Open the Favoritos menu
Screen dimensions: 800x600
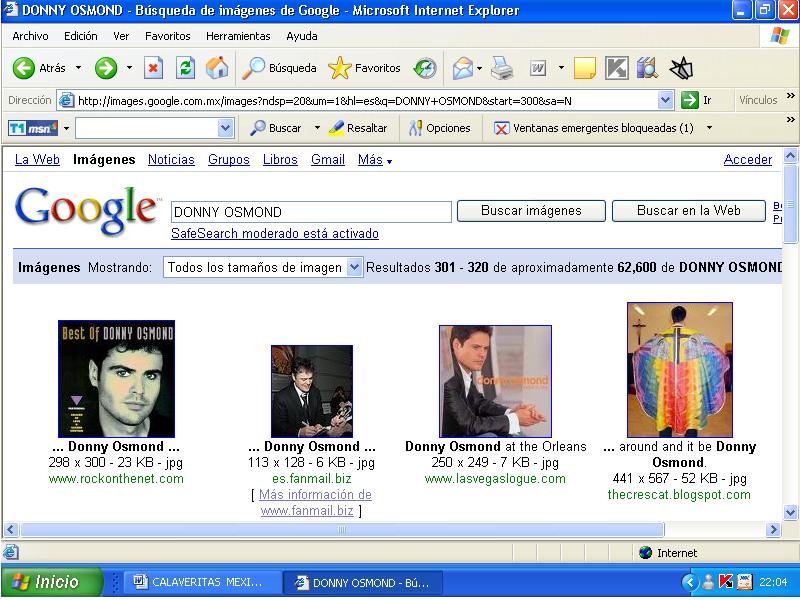coord(167,36)
